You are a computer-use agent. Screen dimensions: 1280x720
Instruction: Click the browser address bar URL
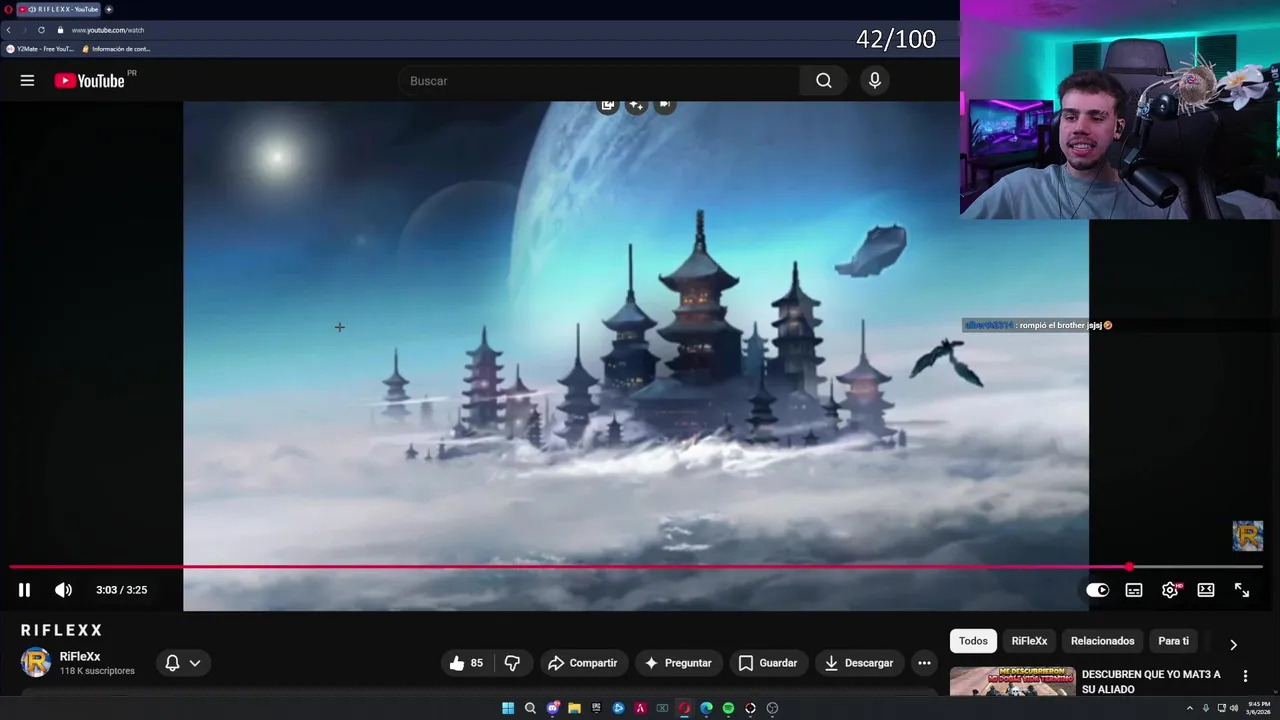[x=108, y=30]
